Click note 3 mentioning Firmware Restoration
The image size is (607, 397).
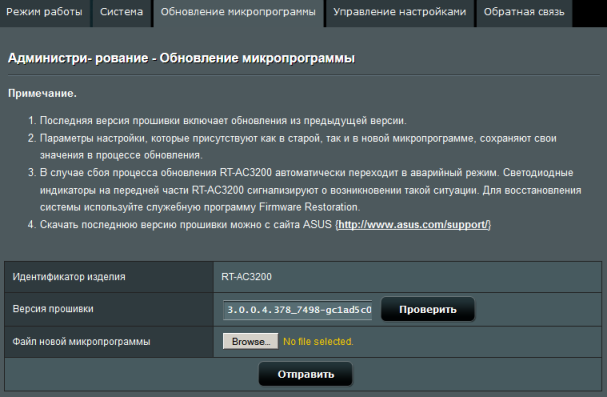point(310,190)
